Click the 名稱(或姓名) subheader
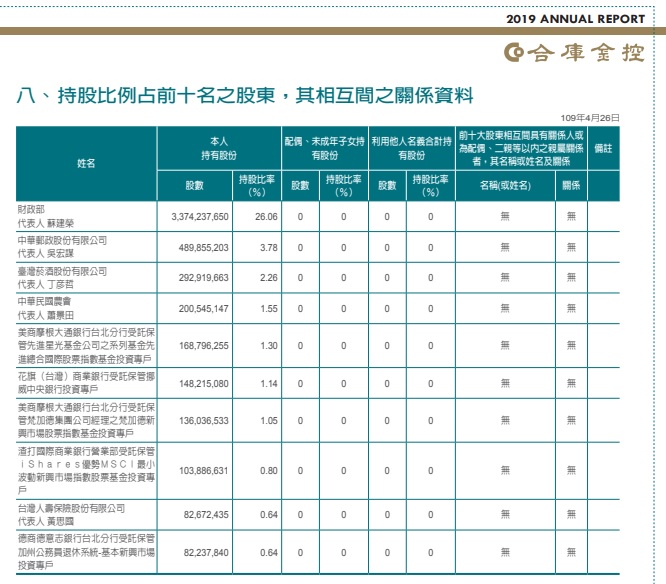 [x=505, y=186]
